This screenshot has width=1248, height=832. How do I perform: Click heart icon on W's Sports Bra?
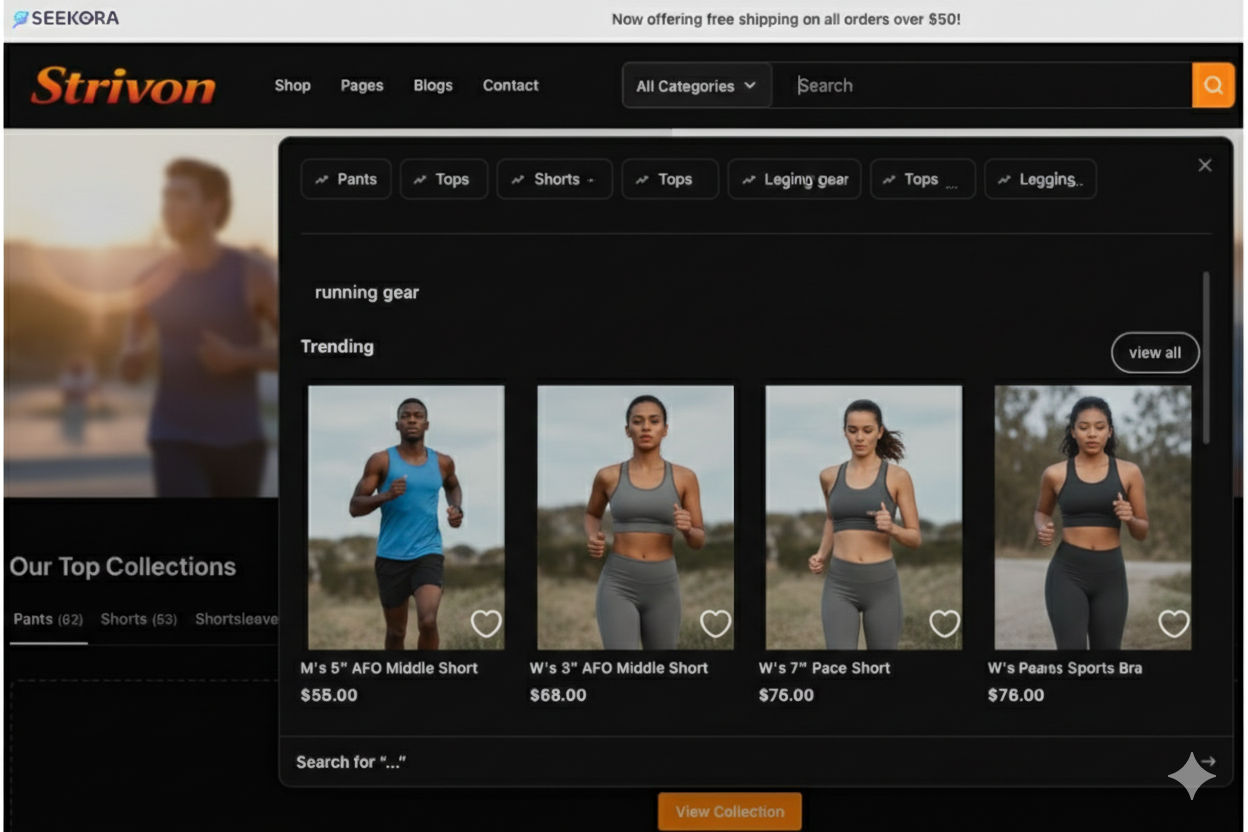pos(1173,623)
